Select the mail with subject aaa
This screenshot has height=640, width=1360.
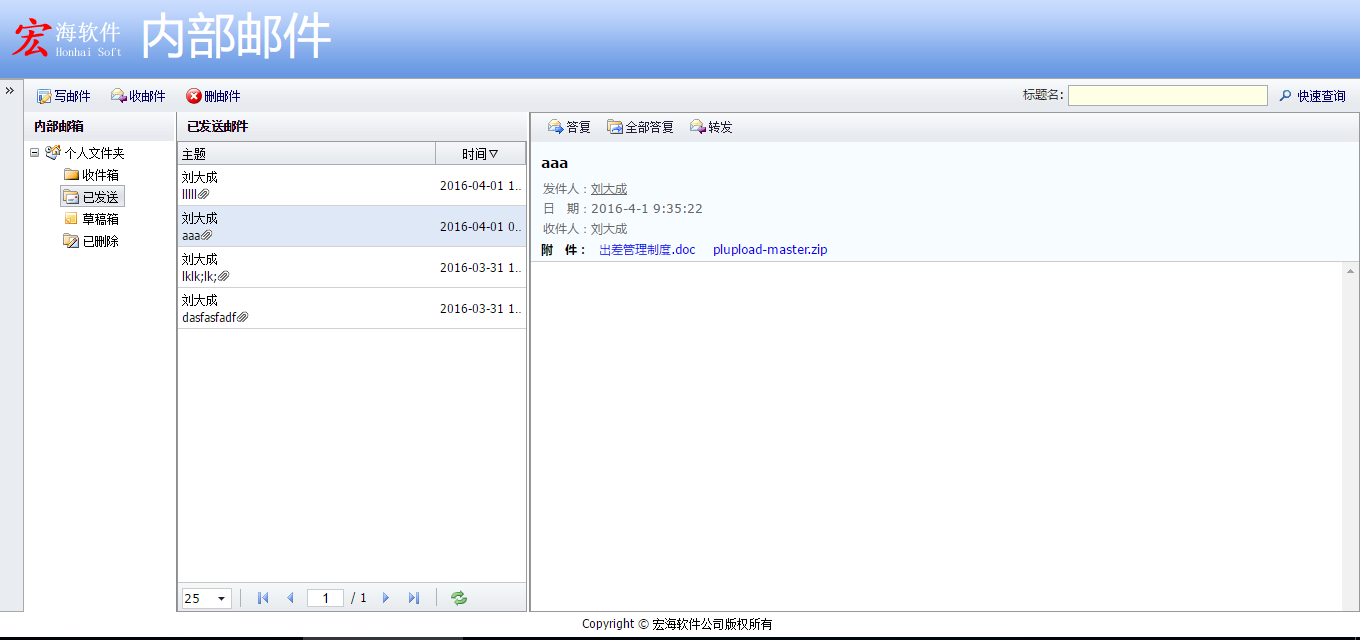pos(351,226)
